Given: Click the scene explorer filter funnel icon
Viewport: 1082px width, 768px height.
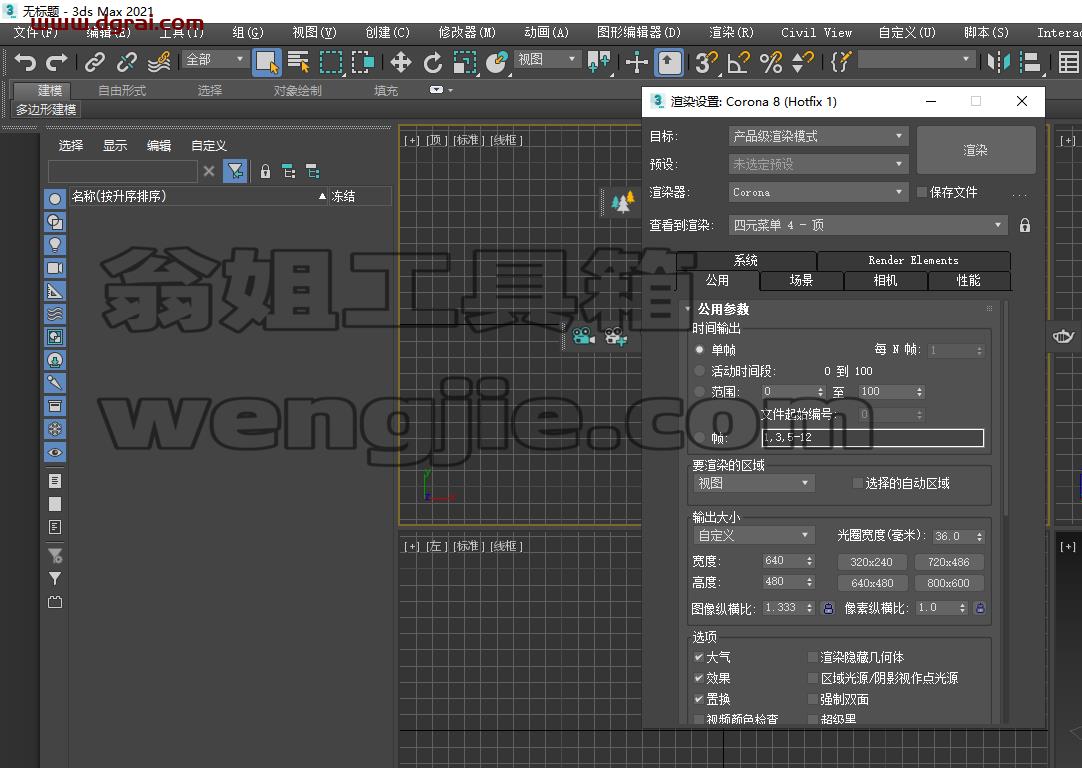Looking at the screenshot, I should [x=235, y=171].
